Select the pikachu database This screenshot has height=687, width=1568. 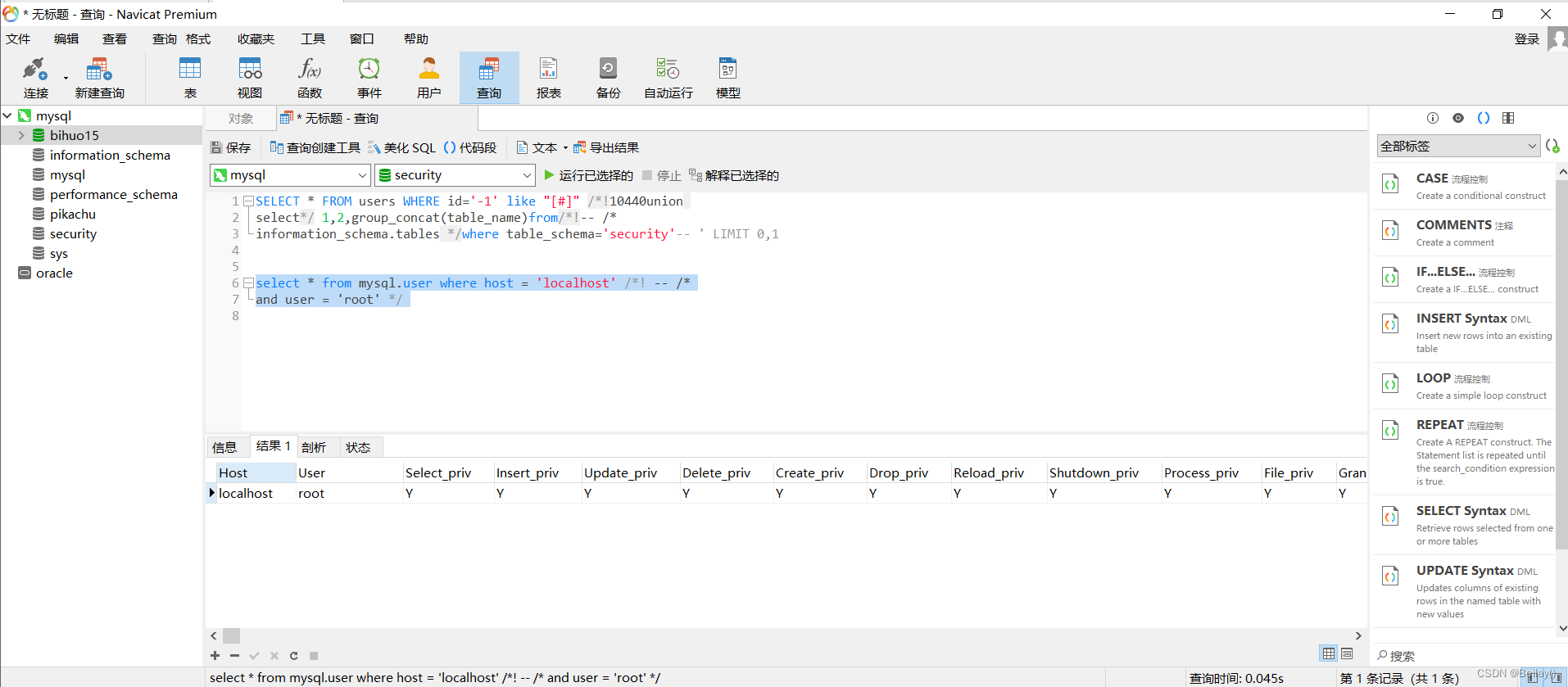point(73,214)
